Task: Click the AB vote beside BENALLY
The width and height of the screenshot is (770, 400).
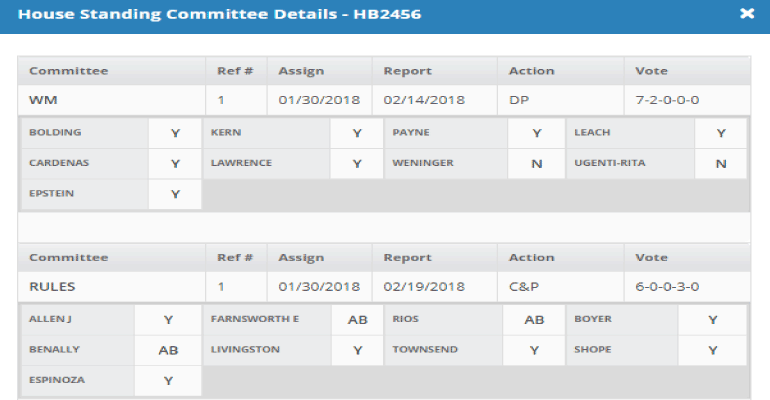Action: coord(168,351)
